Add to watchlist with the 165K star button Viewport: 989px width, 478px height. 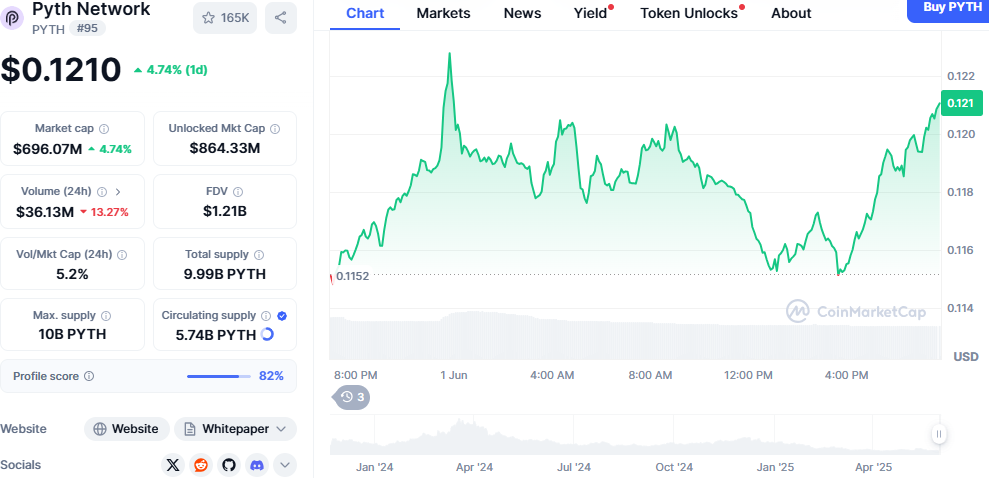pyautogui.click(x=225, y=18)
